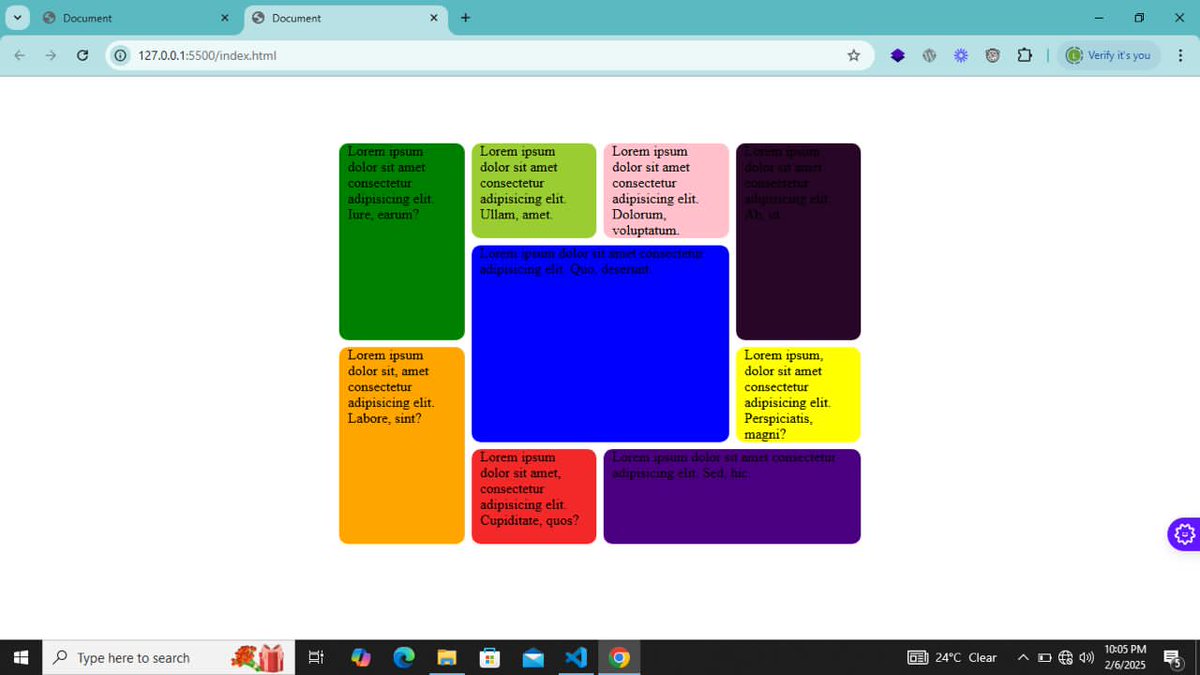Reload the current page
This screenshot has height=675, width=1200.
83,56
